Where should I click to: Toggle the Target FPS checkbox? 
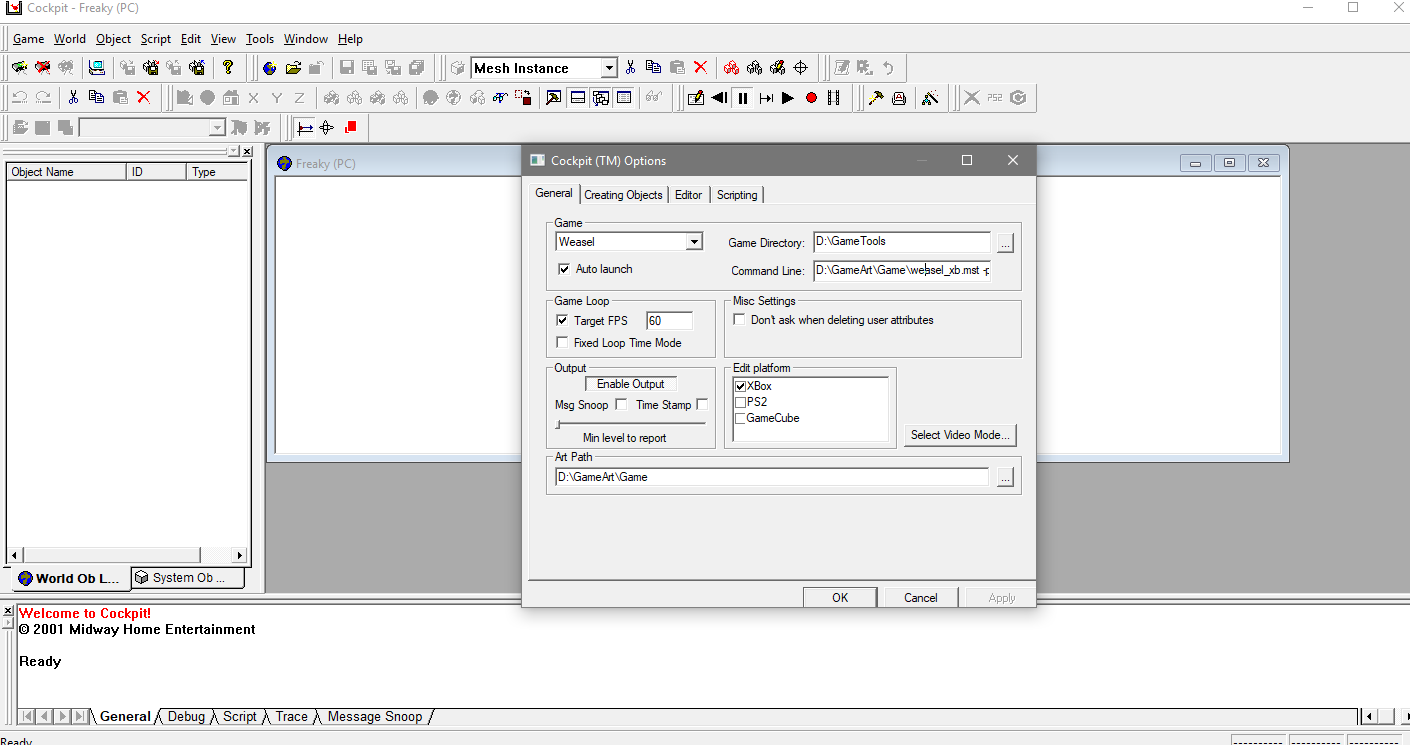[x=562, y=321]
